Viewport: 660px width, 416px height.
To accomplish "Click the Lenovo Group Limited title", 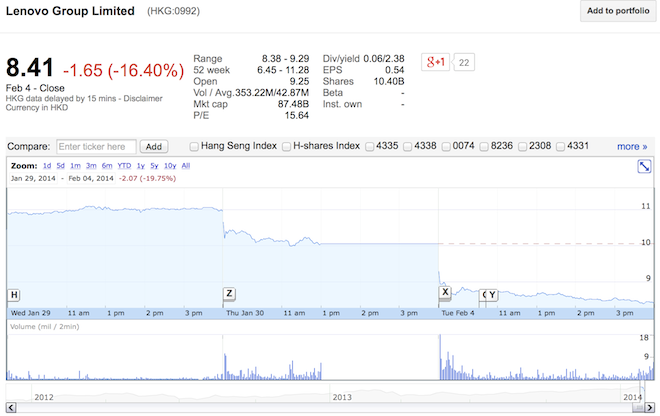I will [x=70, y=11].
